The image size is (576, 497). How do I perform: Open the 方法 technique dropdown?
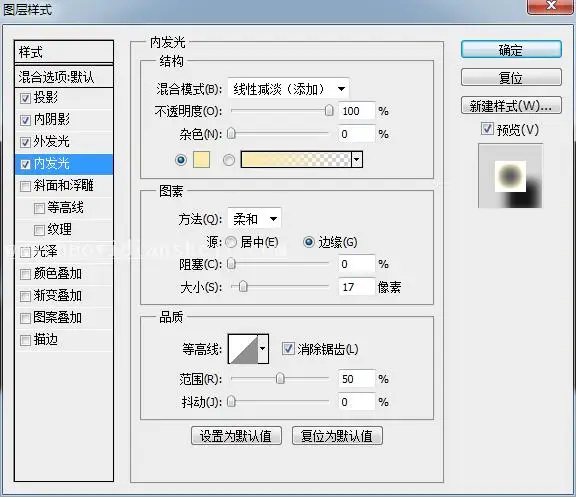click(x=255, y=219)
